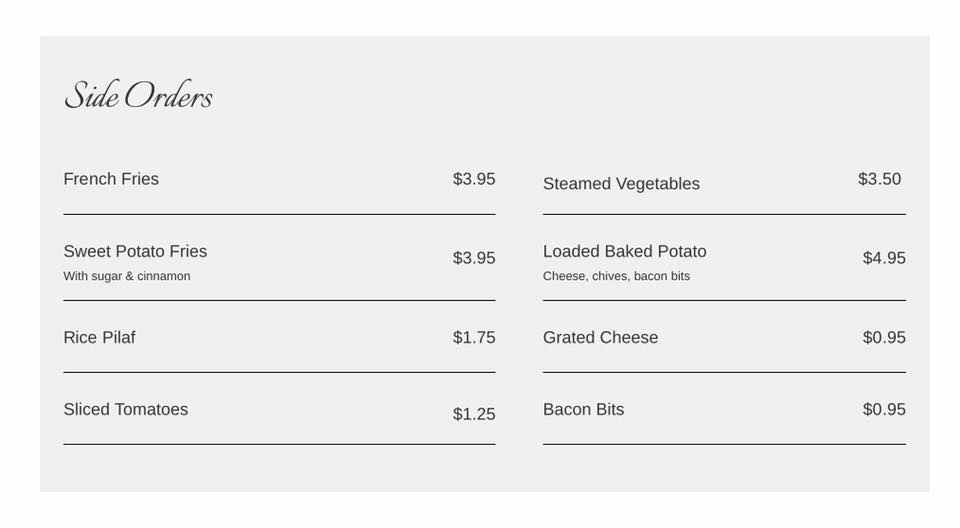Click the 'Cheese, chives, bacon bits' description
Viewport: 960px width, 528px height.
tap(616, 276)
